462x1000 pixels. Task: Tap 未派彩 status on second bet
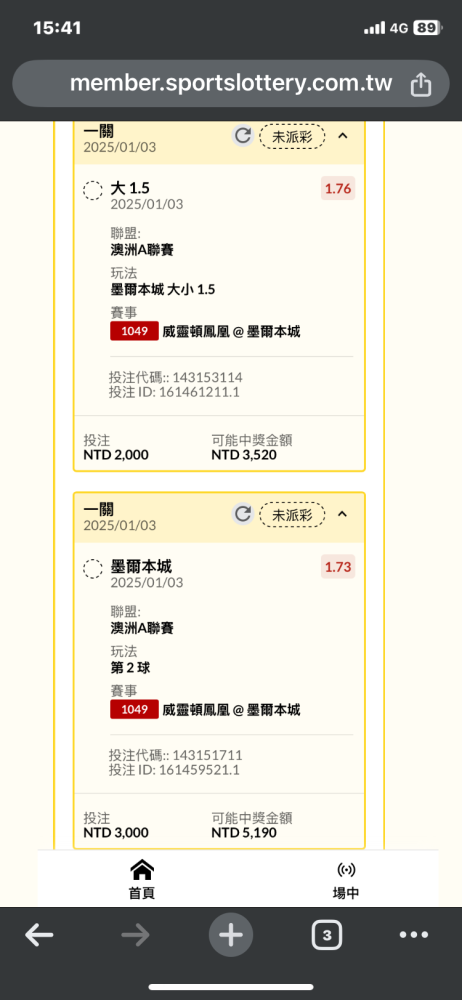click(x=292, y=514)
